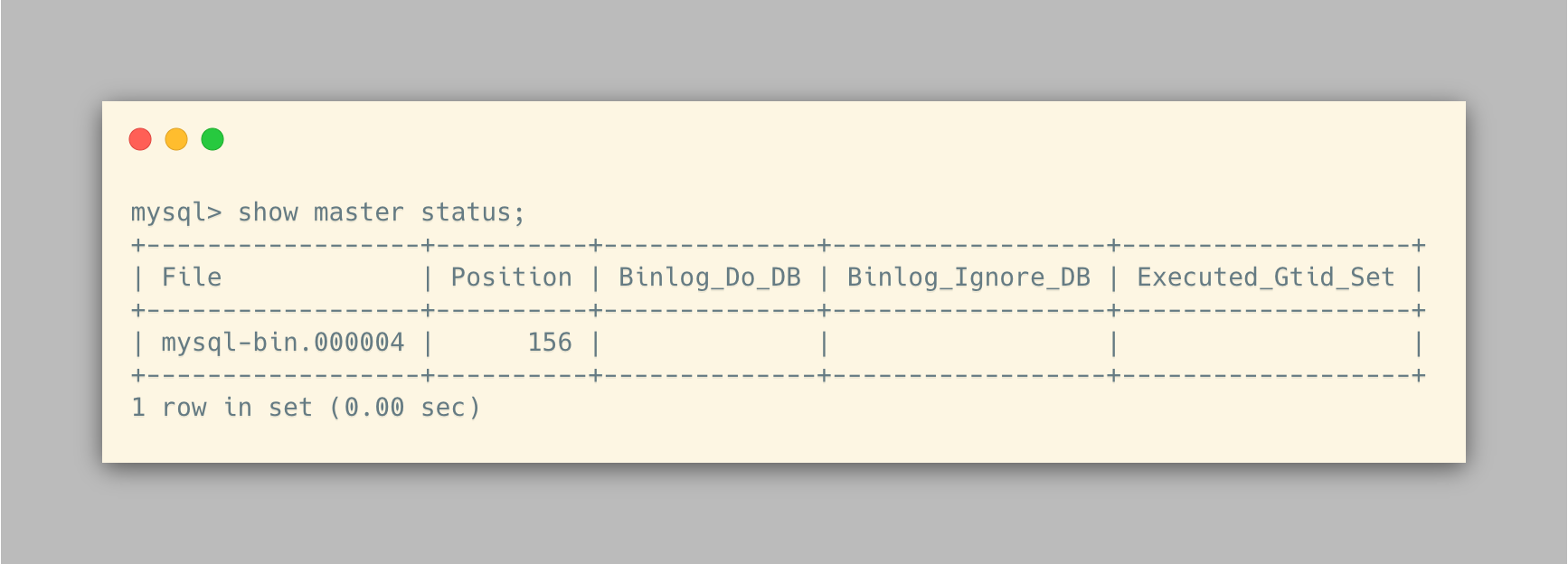This screenshot has width=1568, height=564.
Task: Click the word "show" in the command
Action: click(x=268, y=212)
